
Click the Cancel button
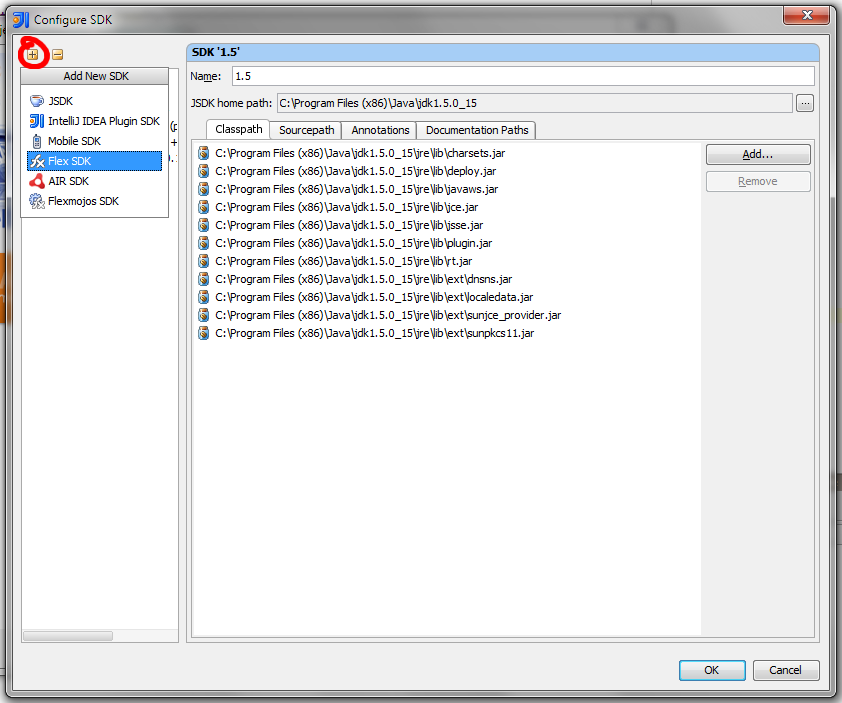(786, 670)
